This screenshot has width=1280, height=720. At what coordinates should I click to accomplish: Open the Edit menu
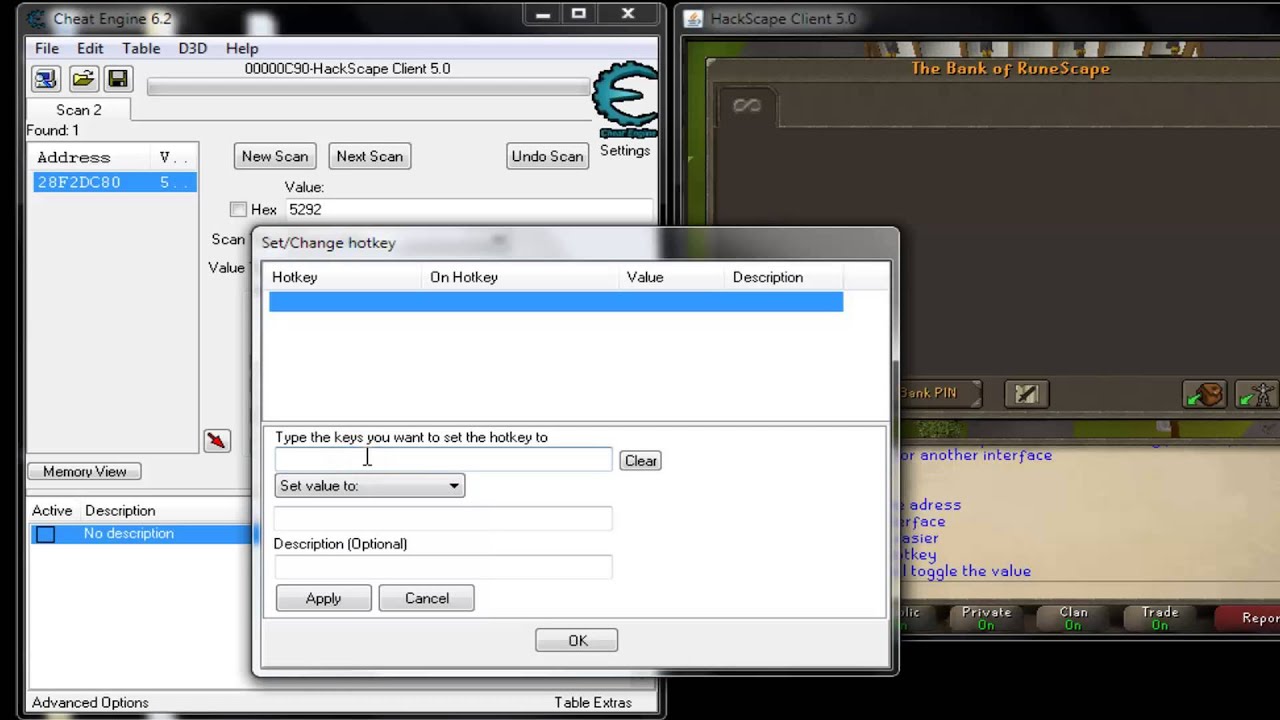[90, 48]
